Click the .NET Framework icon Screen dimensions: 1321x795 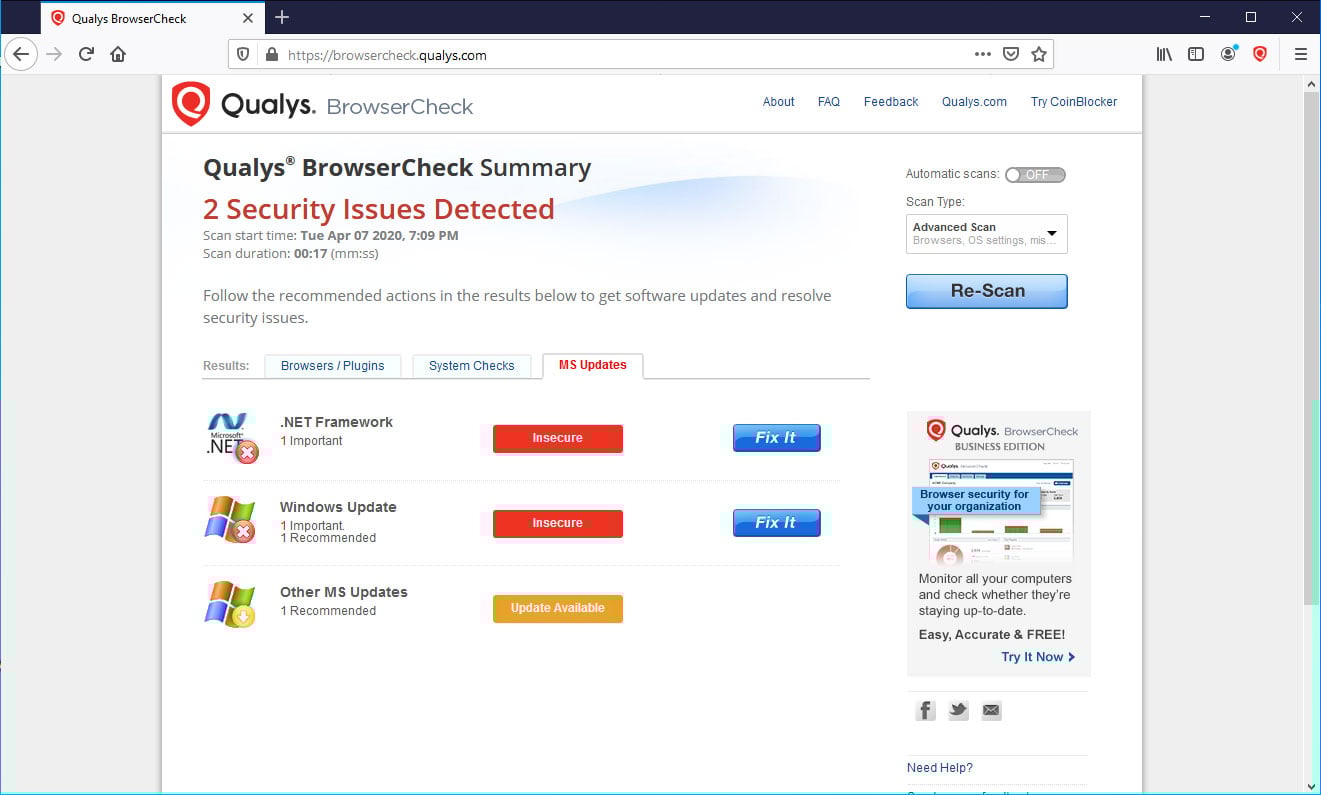pyautogui.click(x=232, y=437)
